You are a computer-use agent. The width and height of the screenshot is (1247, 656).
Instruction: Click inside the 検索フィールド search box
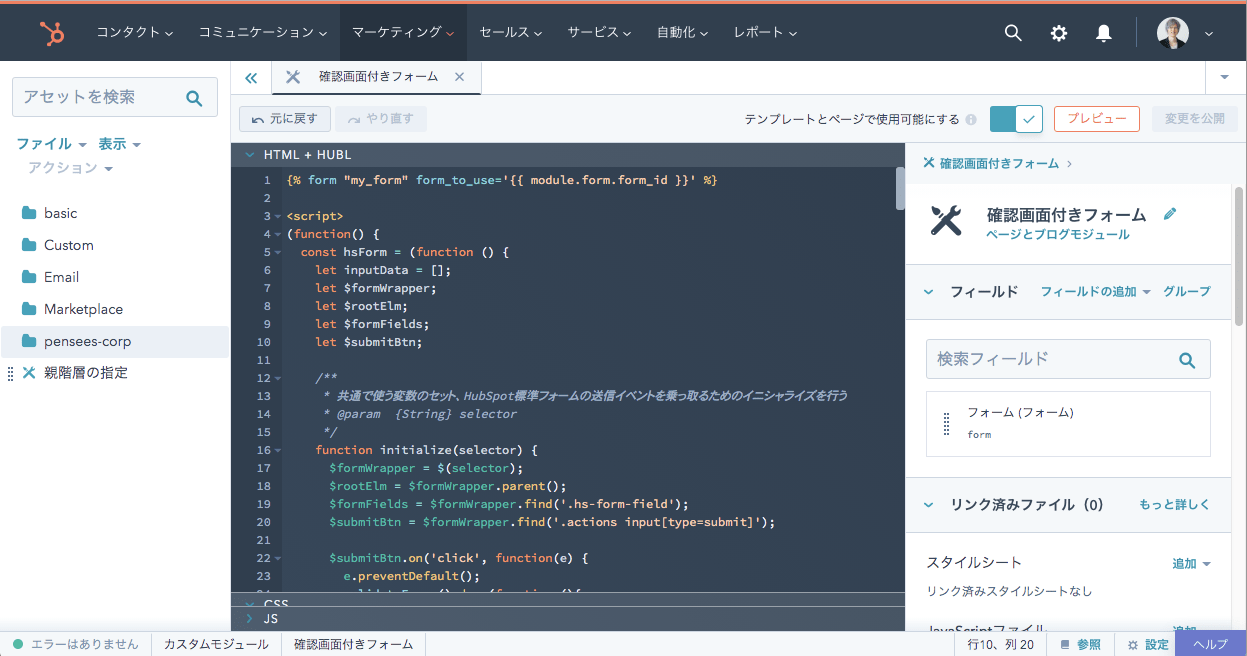click(1050, 359)
